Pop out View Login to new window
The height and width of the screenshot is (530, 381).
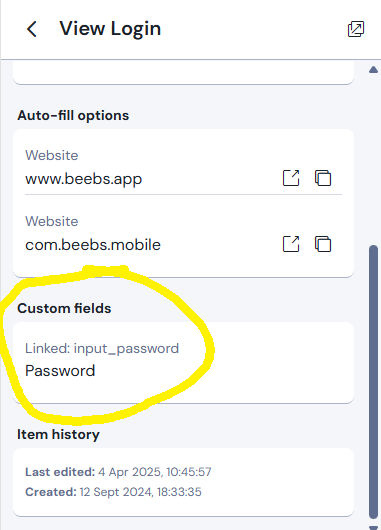tap(356, 29)
